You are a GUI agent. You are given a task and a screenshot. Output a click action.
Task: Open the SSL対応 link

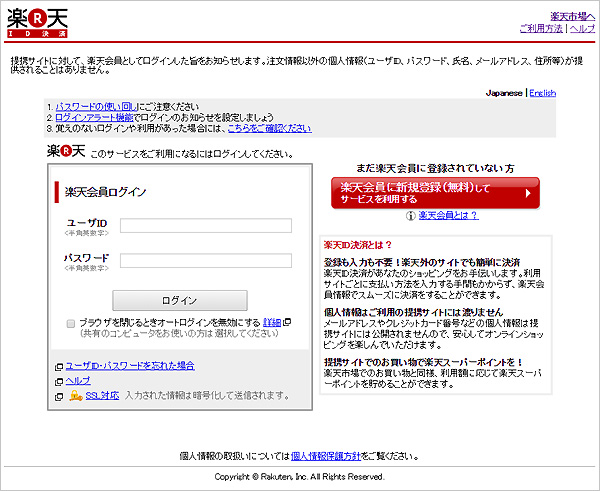[x=102, y=396]
